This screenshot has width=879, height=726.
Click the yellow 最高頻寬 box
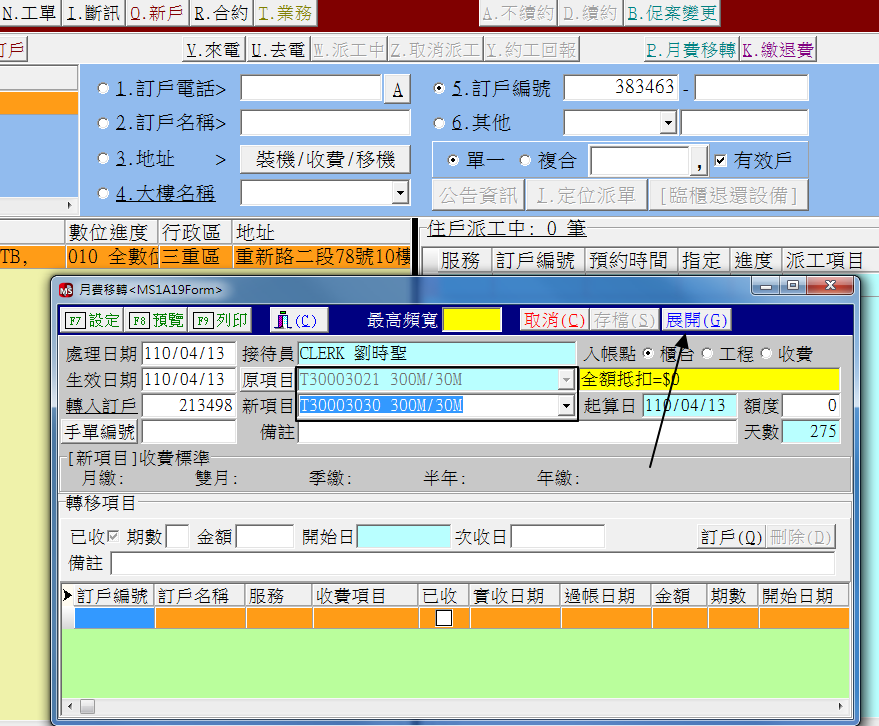tap(471, 320)
